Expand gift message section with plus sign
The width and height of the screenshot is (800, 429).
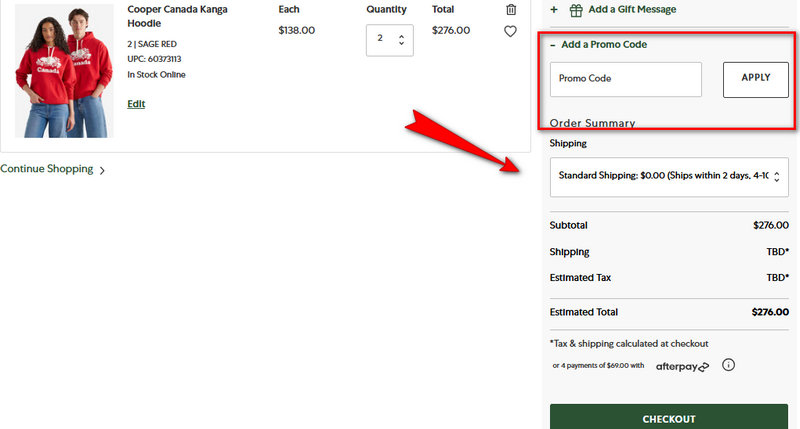554,10
